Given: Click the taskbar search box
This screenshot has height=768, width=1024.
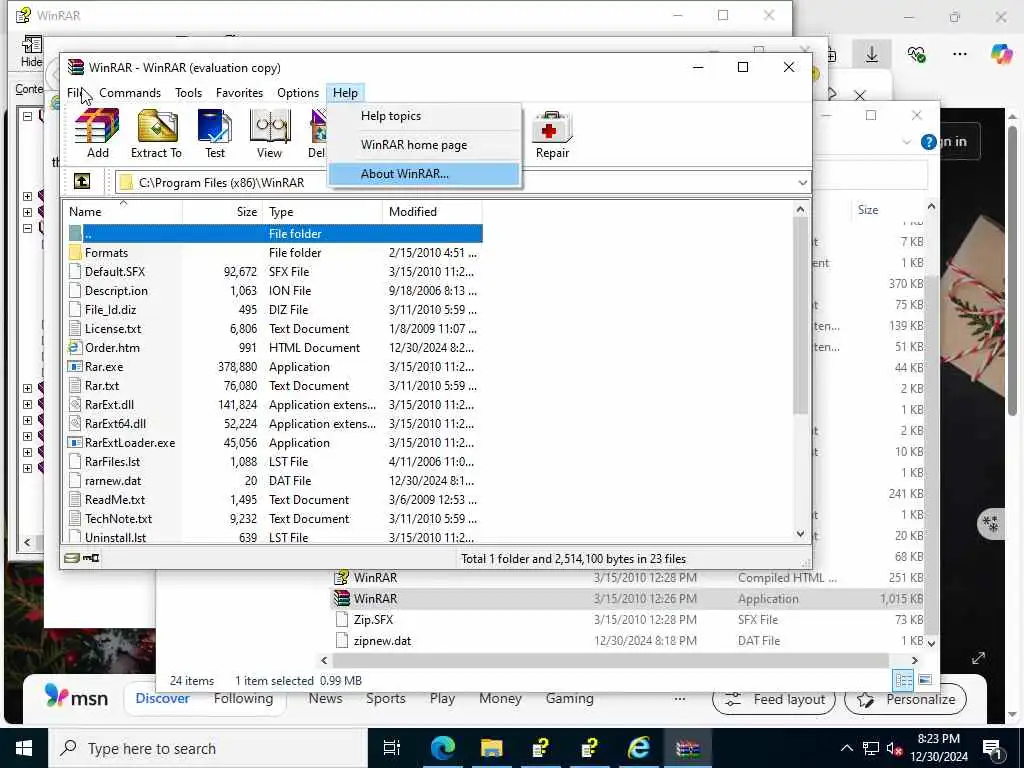Looking at the screenshot, I should tap(208, 748).
